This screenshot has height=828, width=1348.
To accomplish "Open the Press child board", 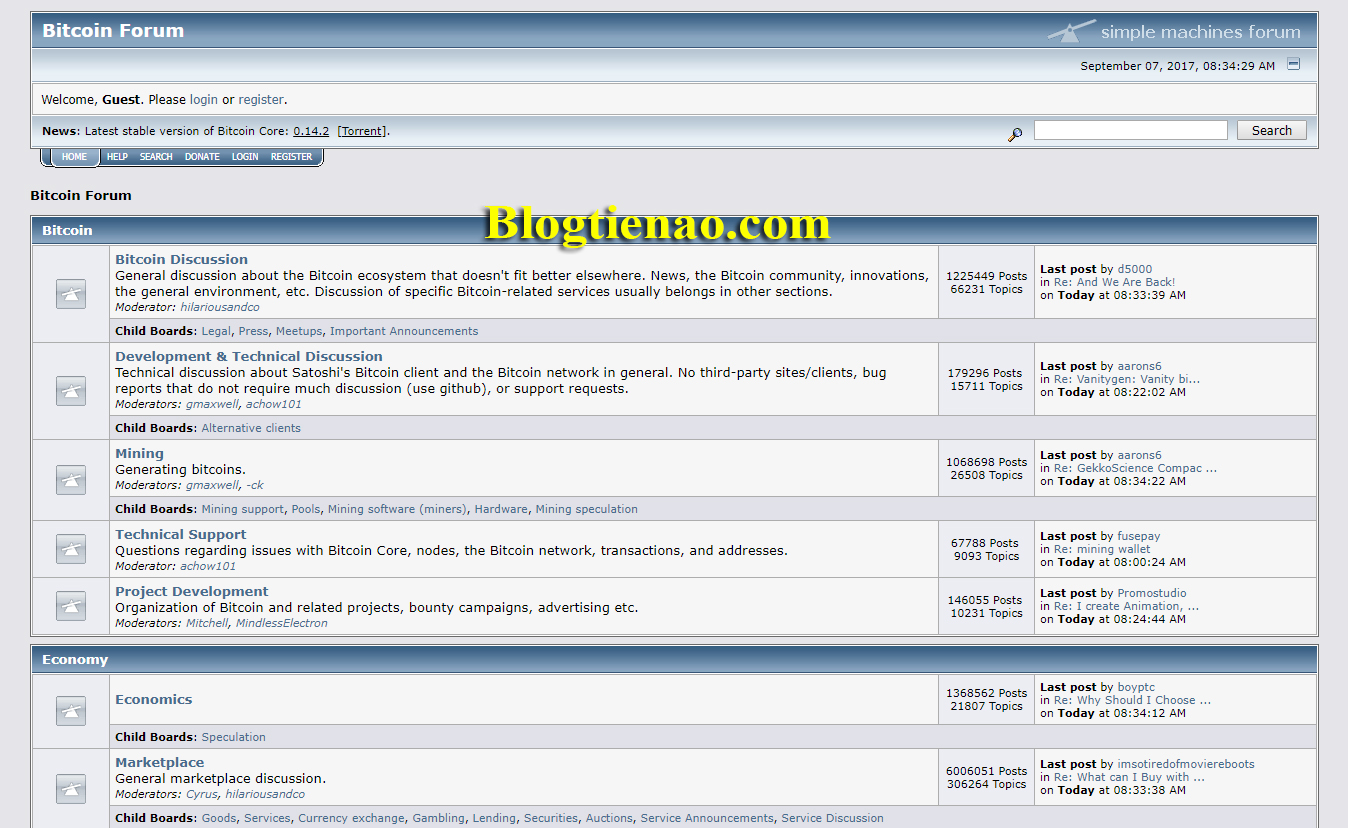I will tap(253, 331).
